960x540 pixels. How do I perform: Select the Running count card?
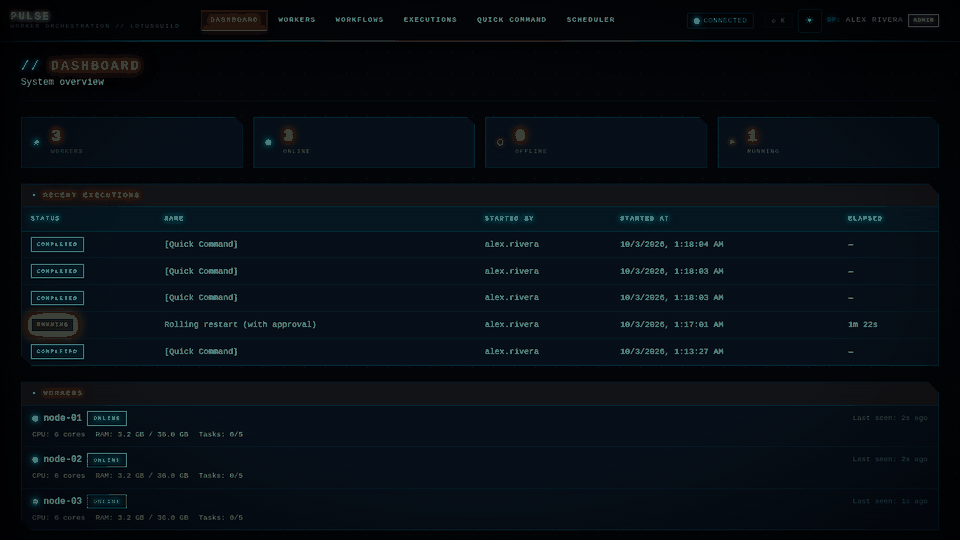coord(828,142)
